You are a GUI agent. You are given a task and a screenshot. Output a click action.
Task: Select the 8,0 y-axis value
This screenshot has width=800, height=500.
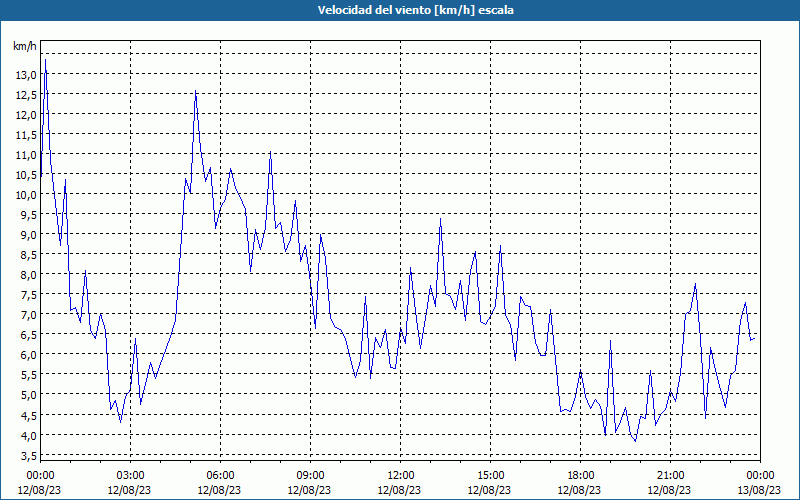click(x=28, y=274)
